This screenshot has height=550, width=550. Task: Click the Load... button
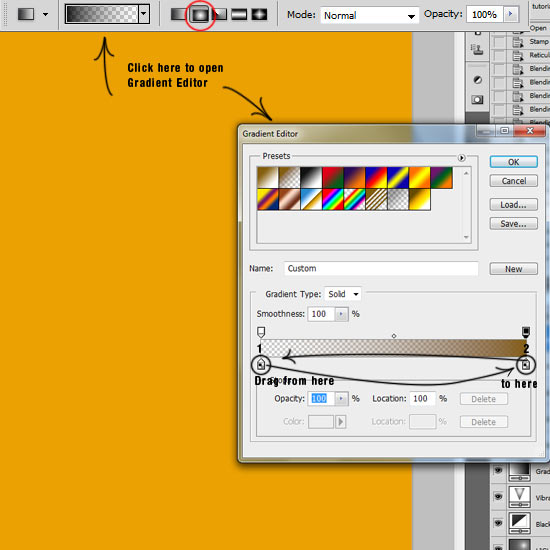point(513,205)
